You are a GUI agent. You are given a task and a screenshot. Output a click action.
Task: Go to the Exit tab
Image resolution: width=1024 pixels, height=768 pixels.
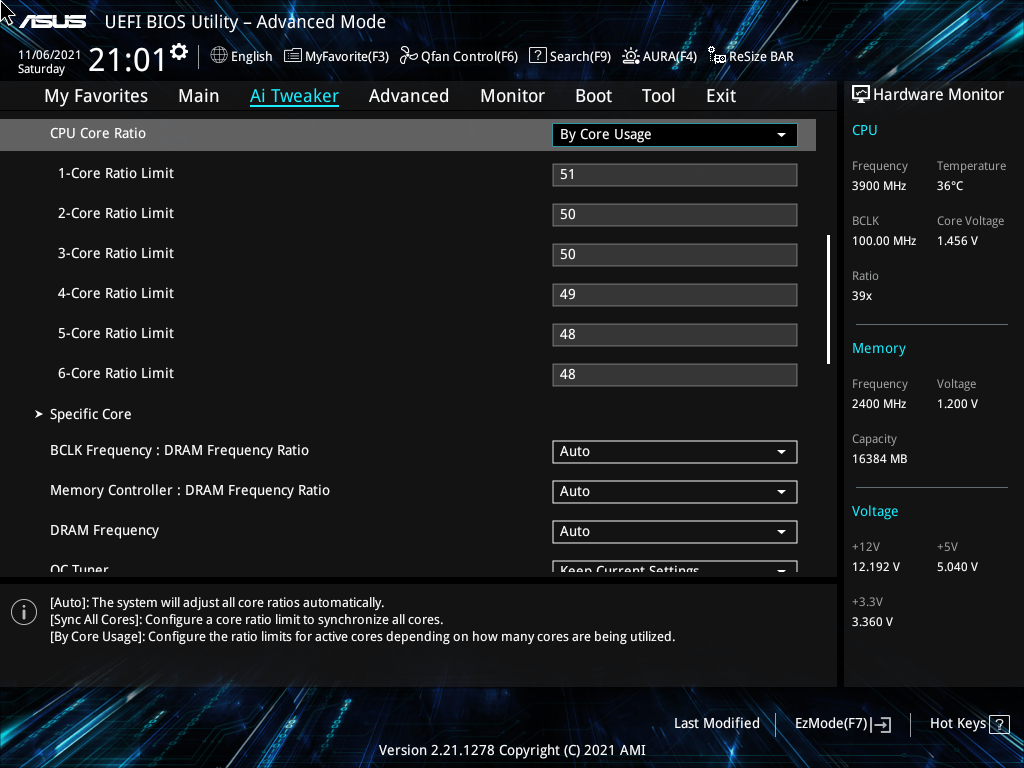(x=721, y=96)
